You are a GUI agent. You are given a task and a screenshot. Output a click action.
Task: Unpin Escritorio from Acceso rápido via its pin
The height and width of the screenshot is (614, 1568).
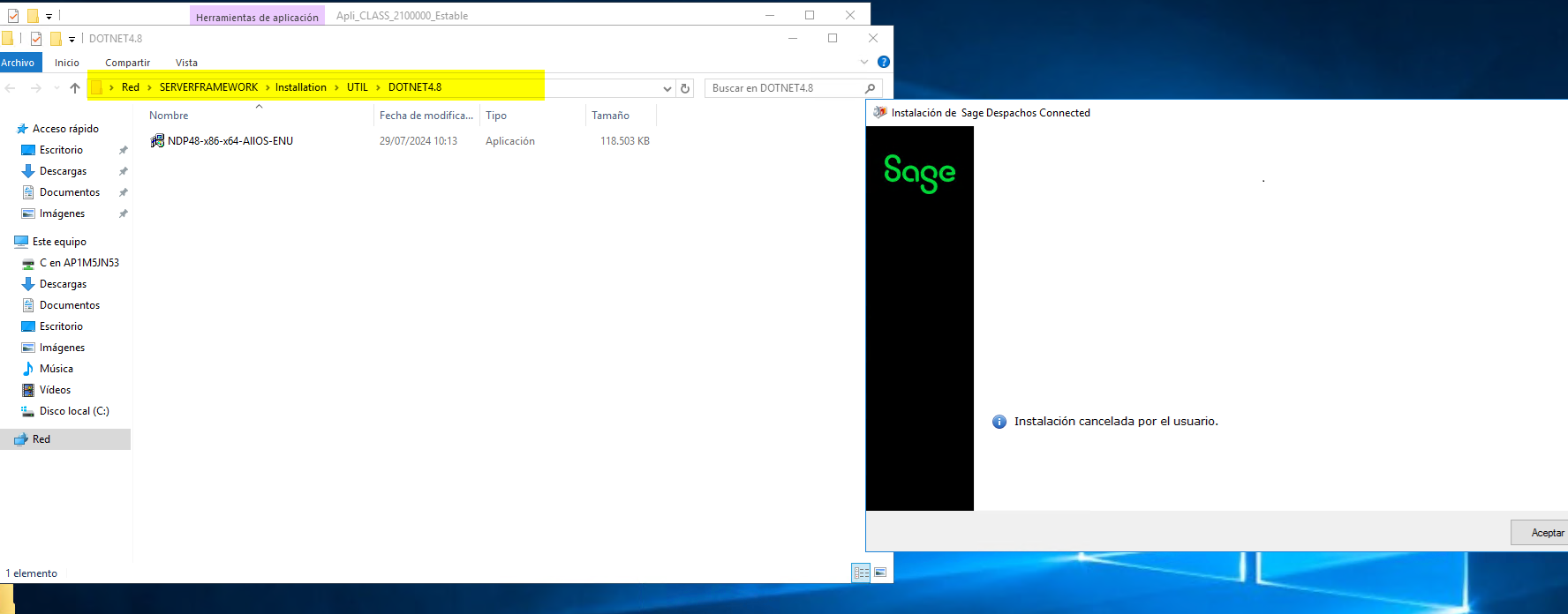tap(123, 150)
